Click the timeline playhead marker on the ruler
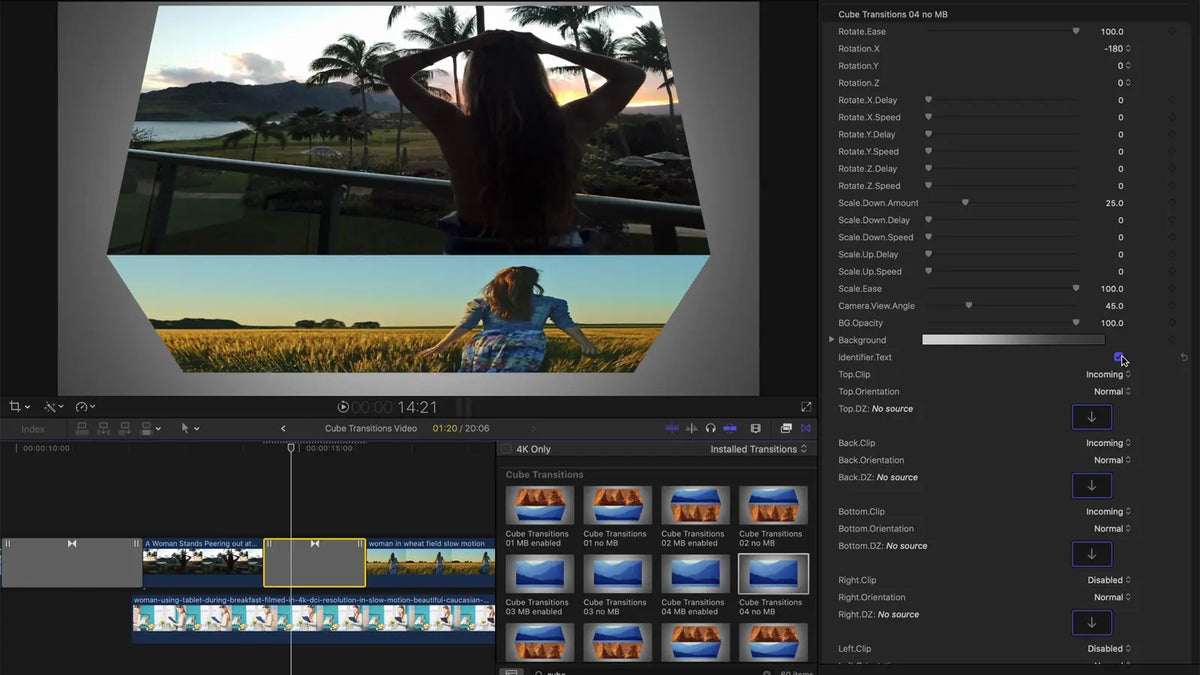Screen dimensions: 1200x675 [x=291, y=448]
